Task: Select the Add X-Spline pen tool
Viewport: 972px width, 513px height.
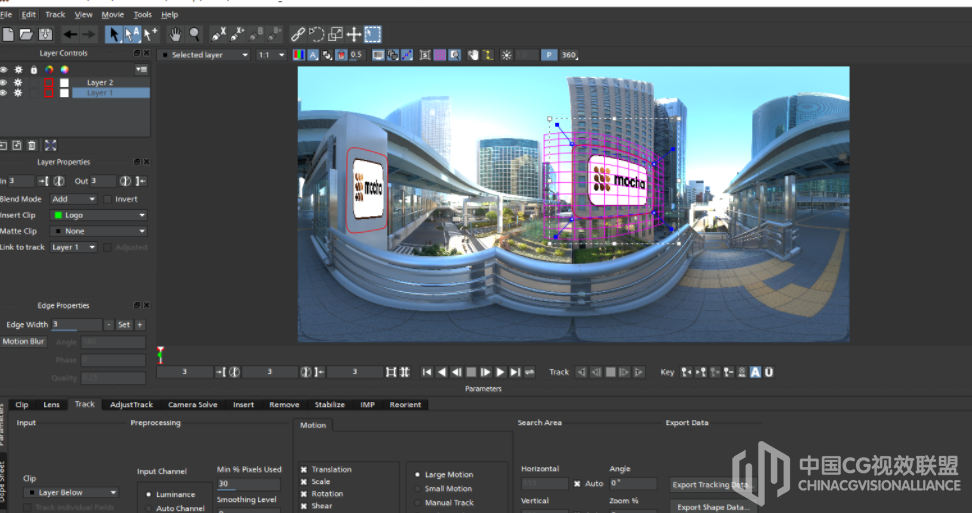Action: coord(237,34)
